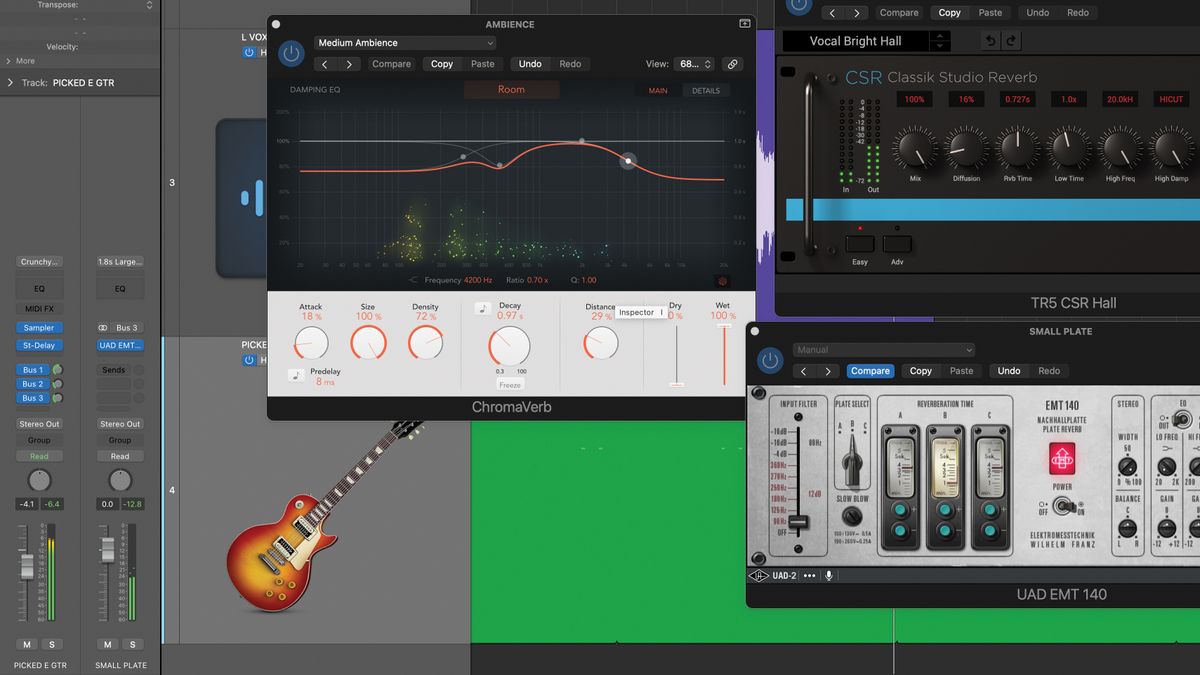Open the St-Delay plugin slot
Image resolution: width=1200 pixels, height=675 pixels.
[38, 345]
